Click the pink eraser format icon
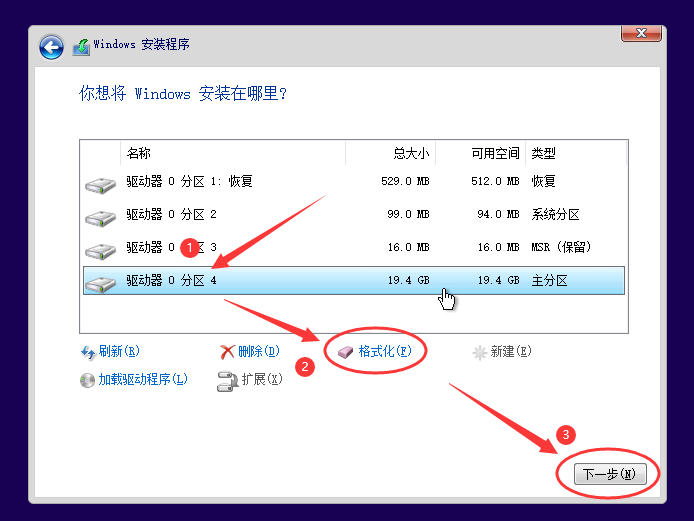The image size is (694, 521). [346, 352]
